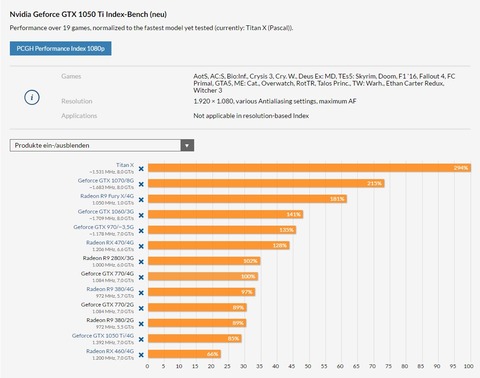Image resolution: width=480 pixels, height=378 pixels.
Task: Remove Titan X from the chart
Action: click(141, 169)
